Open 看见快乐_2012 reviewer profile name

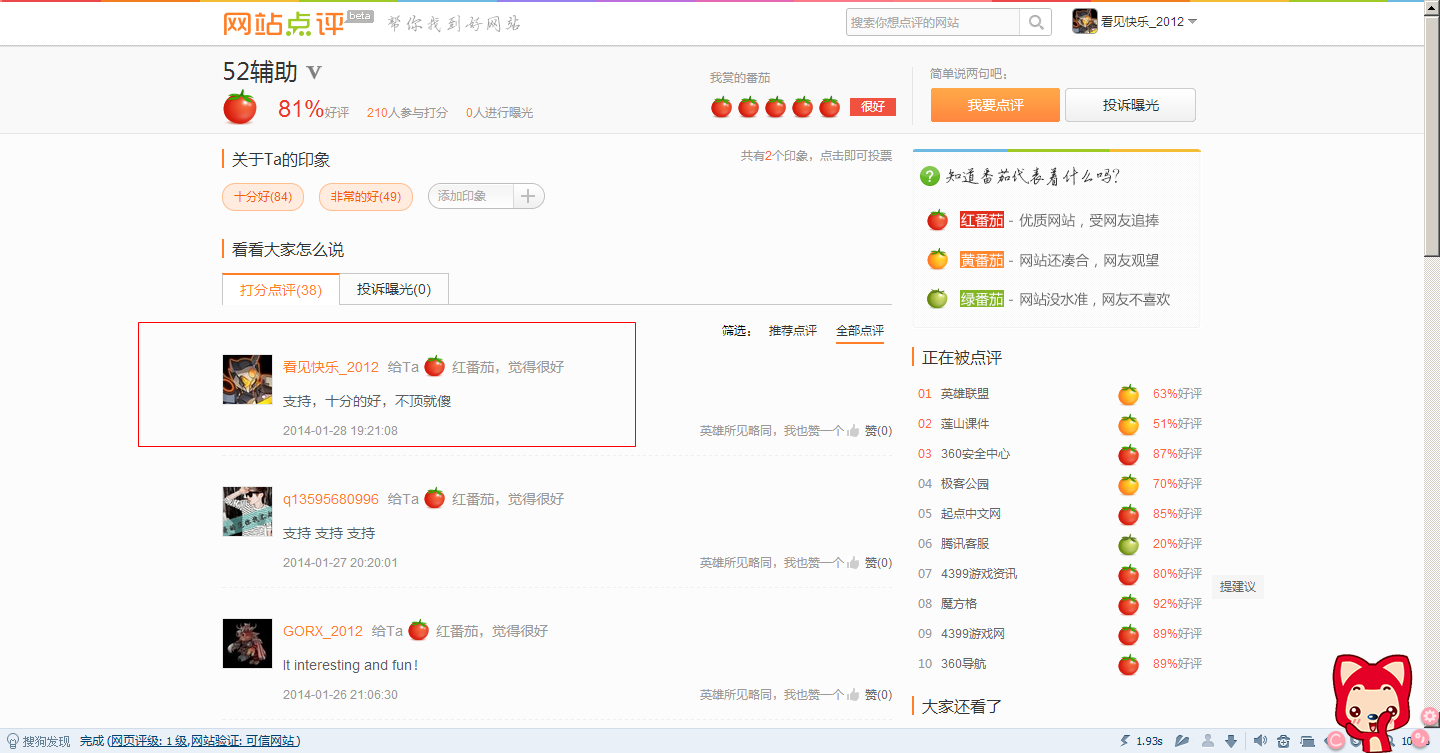click(331, 367)
